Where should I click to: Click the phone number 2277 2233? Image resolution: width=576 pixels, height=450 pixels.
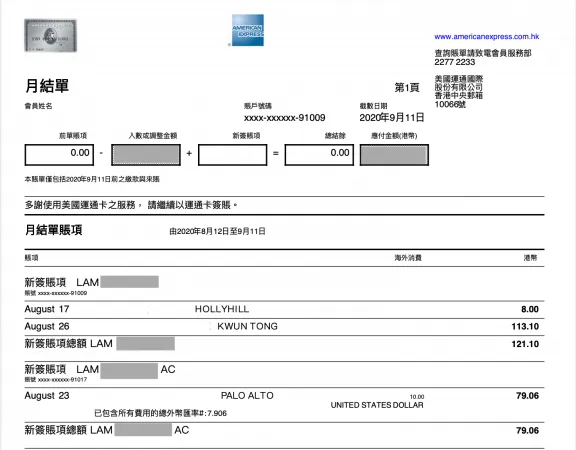(454, 62)
